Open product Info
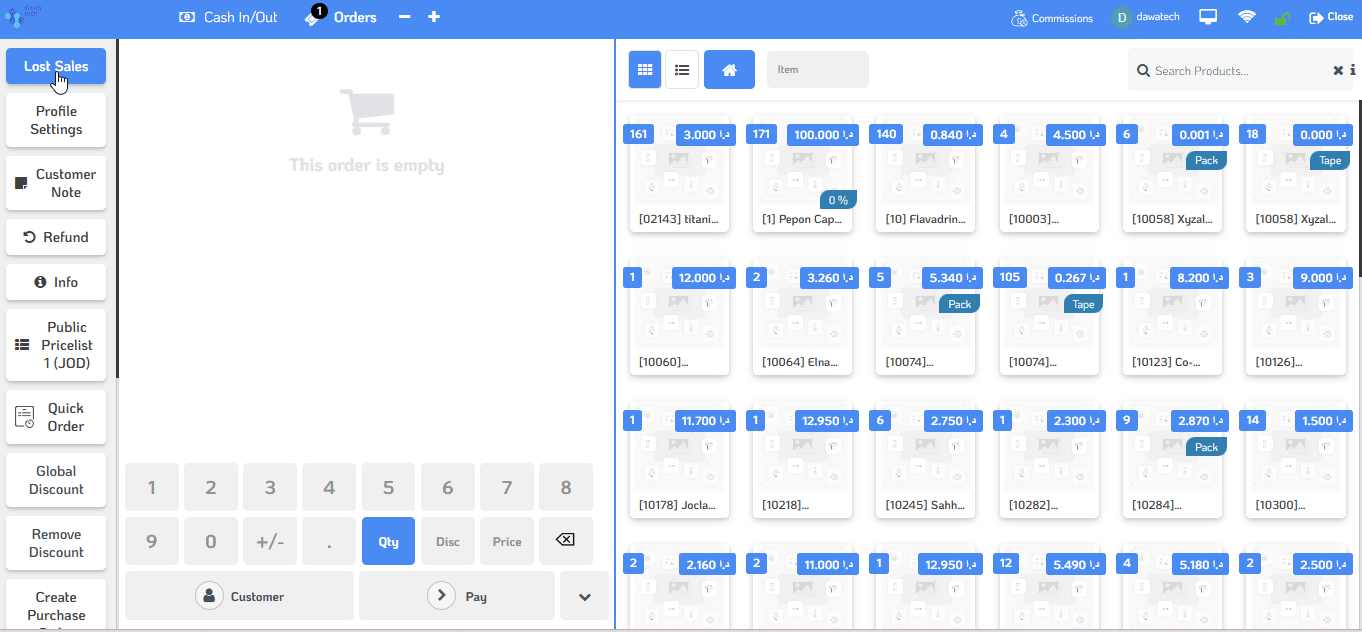The height and width of the screenshot is (632, 1362). [56, 282]
